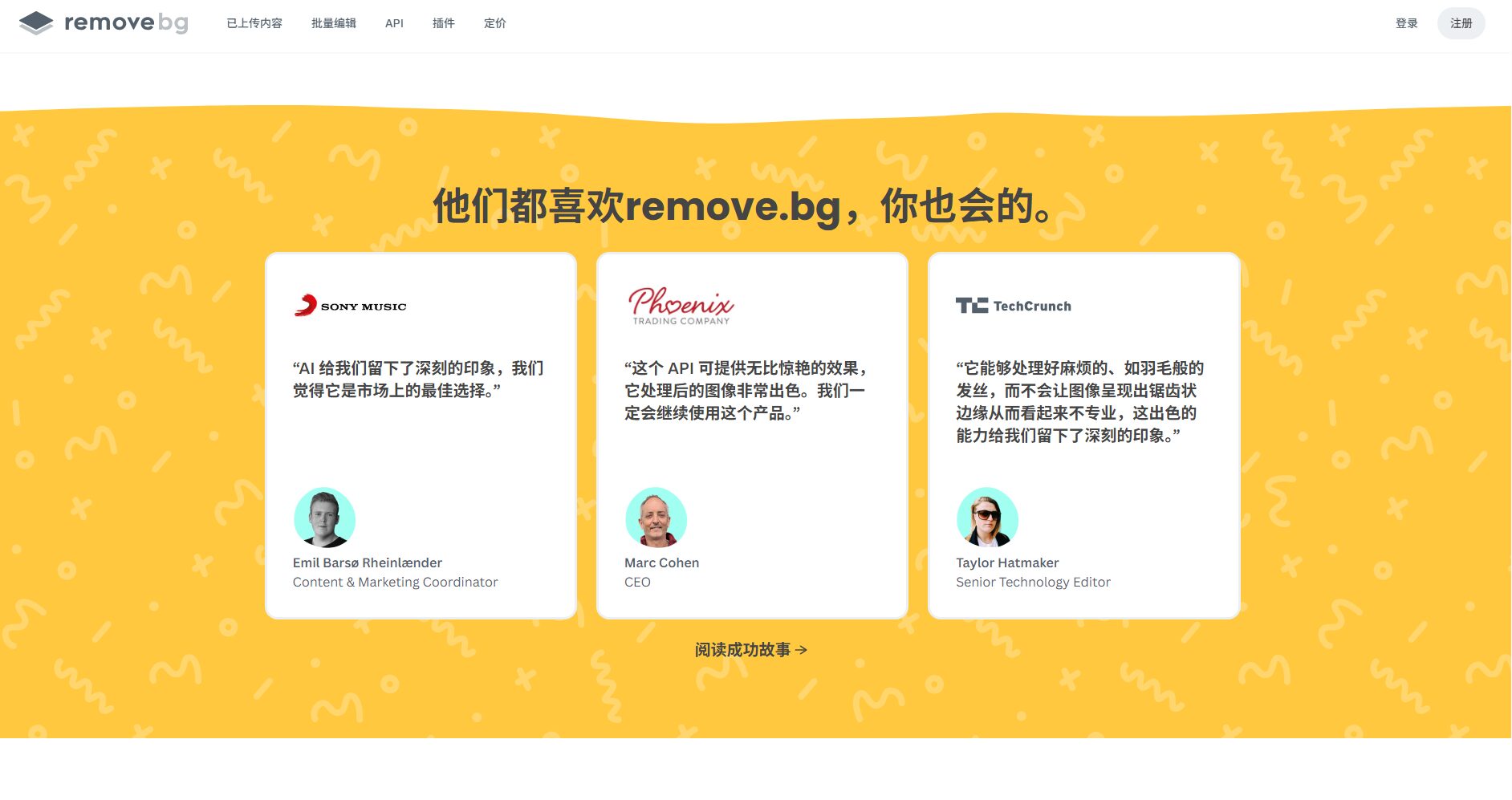Click the name Taylor Hatmaker
Screen dimensions: 1512x800
pyautogui.click(x=1007, y=562)
